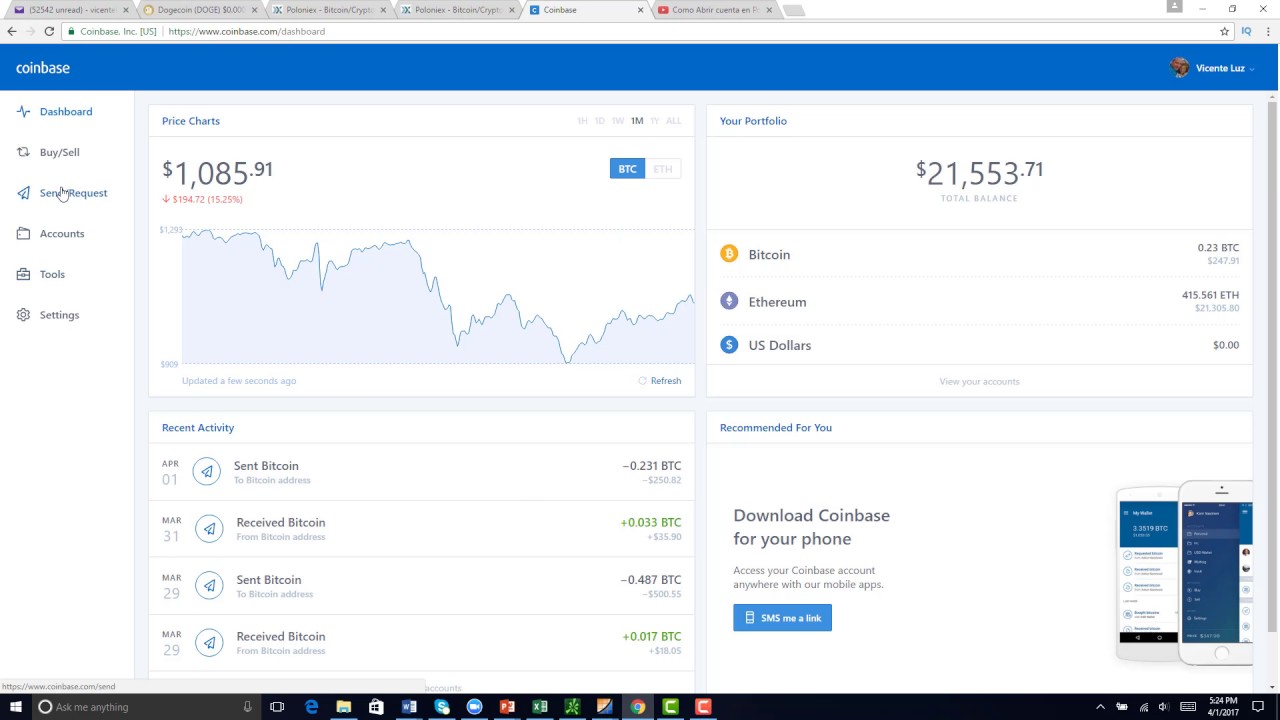Viewport: 1280px width, 720px height.
Task: Open the US Dollars portfolio row
Action: click(979, 345)
